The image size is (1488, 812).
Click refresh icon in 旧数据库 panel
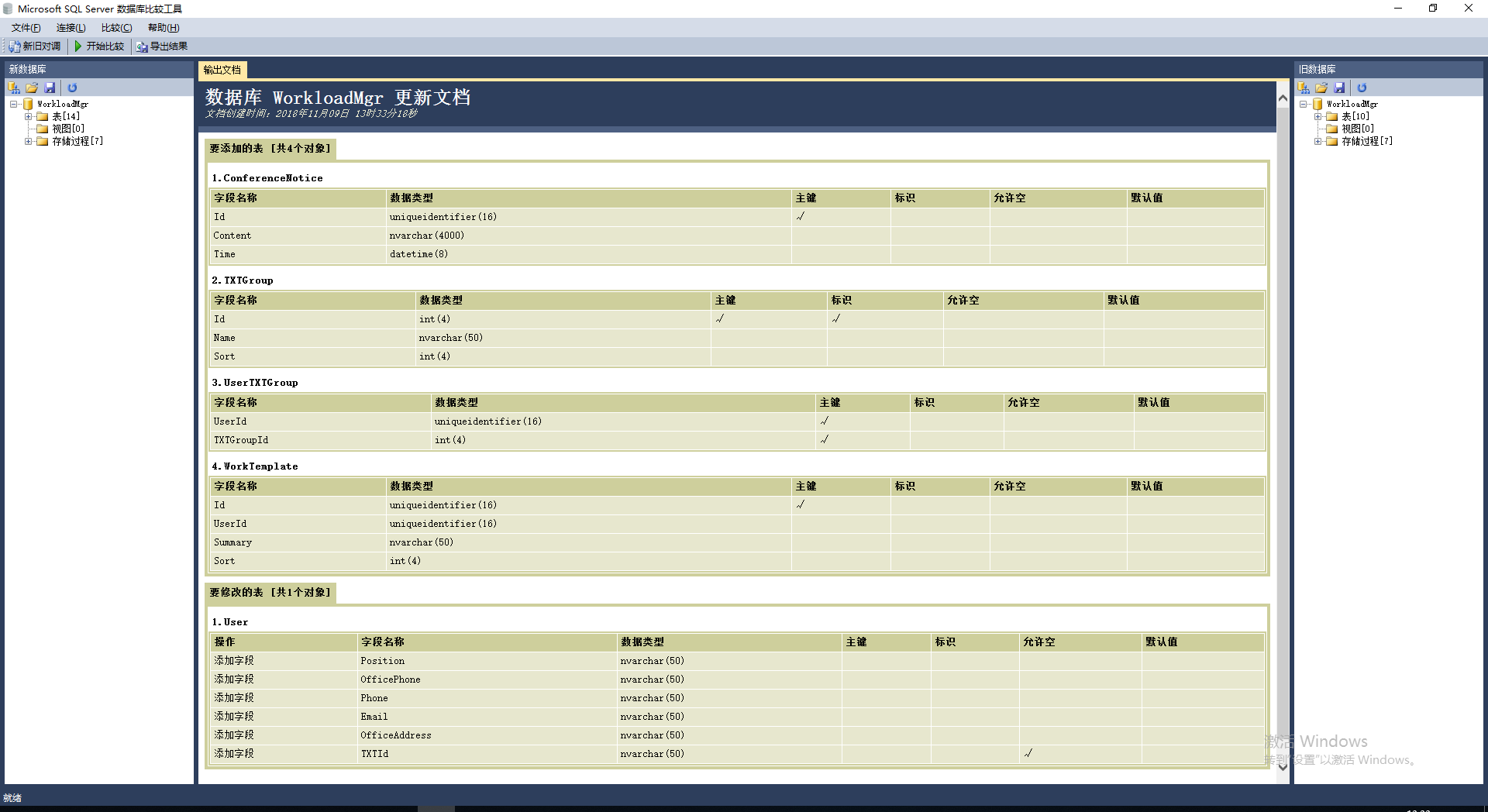pyautogui.click(x=1362, y=88)
